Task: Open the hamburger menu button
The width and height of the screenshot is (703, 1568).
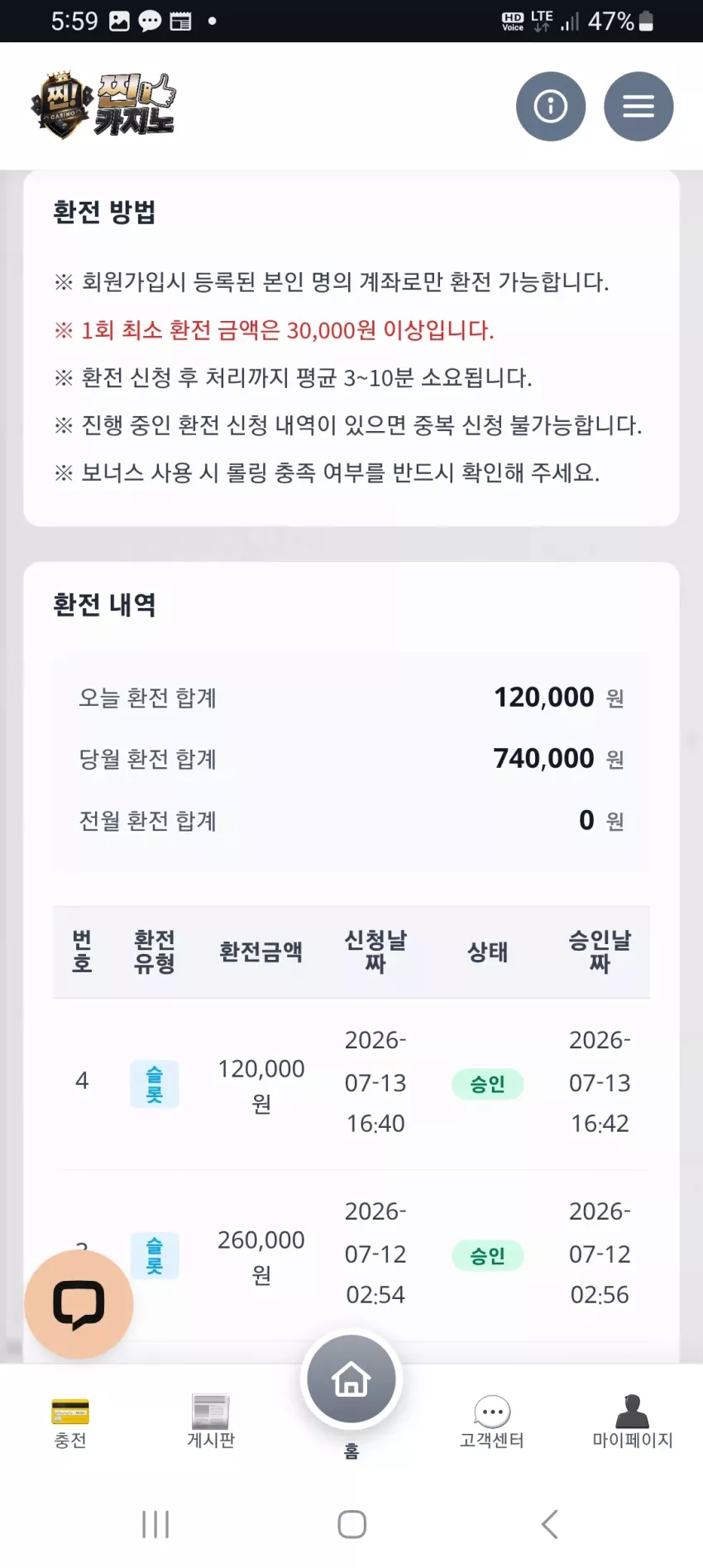Action: pyautogui.click(x=638, y=106)
